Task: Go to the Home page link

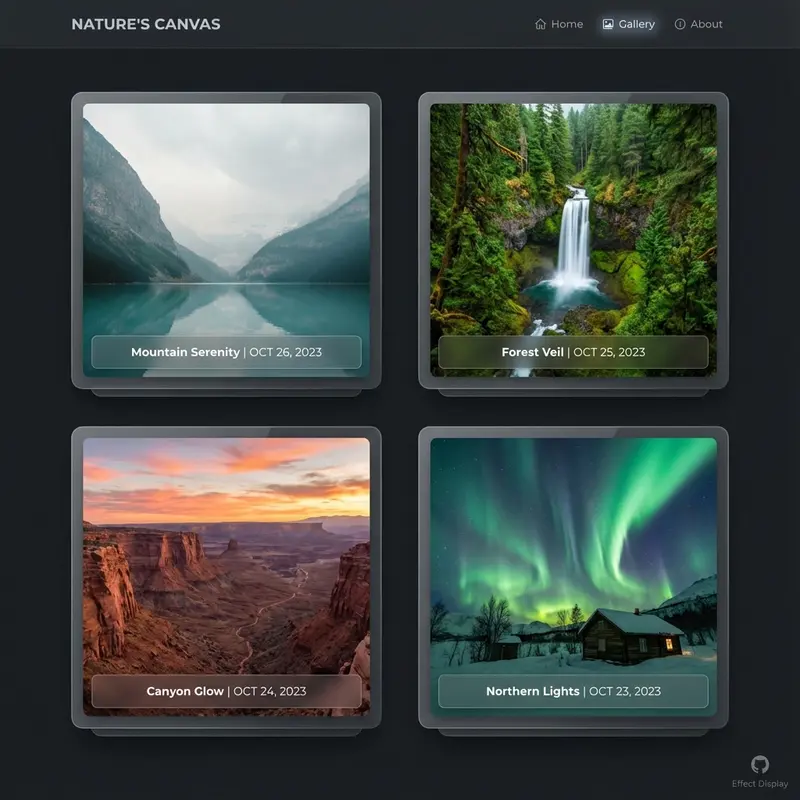Action: (566, 24)
